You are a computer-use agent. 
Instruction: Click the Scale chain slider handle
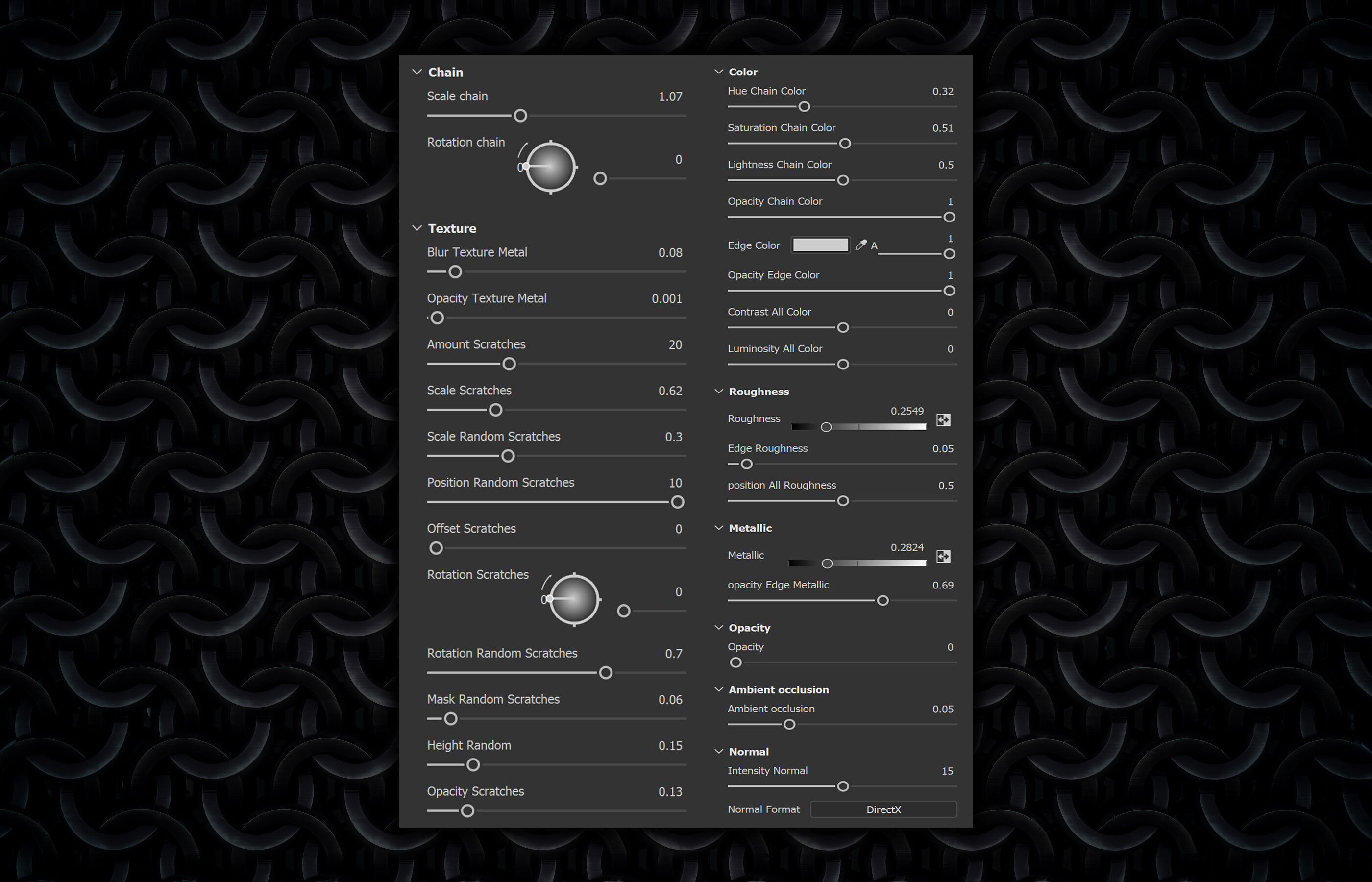click(520, 116)
